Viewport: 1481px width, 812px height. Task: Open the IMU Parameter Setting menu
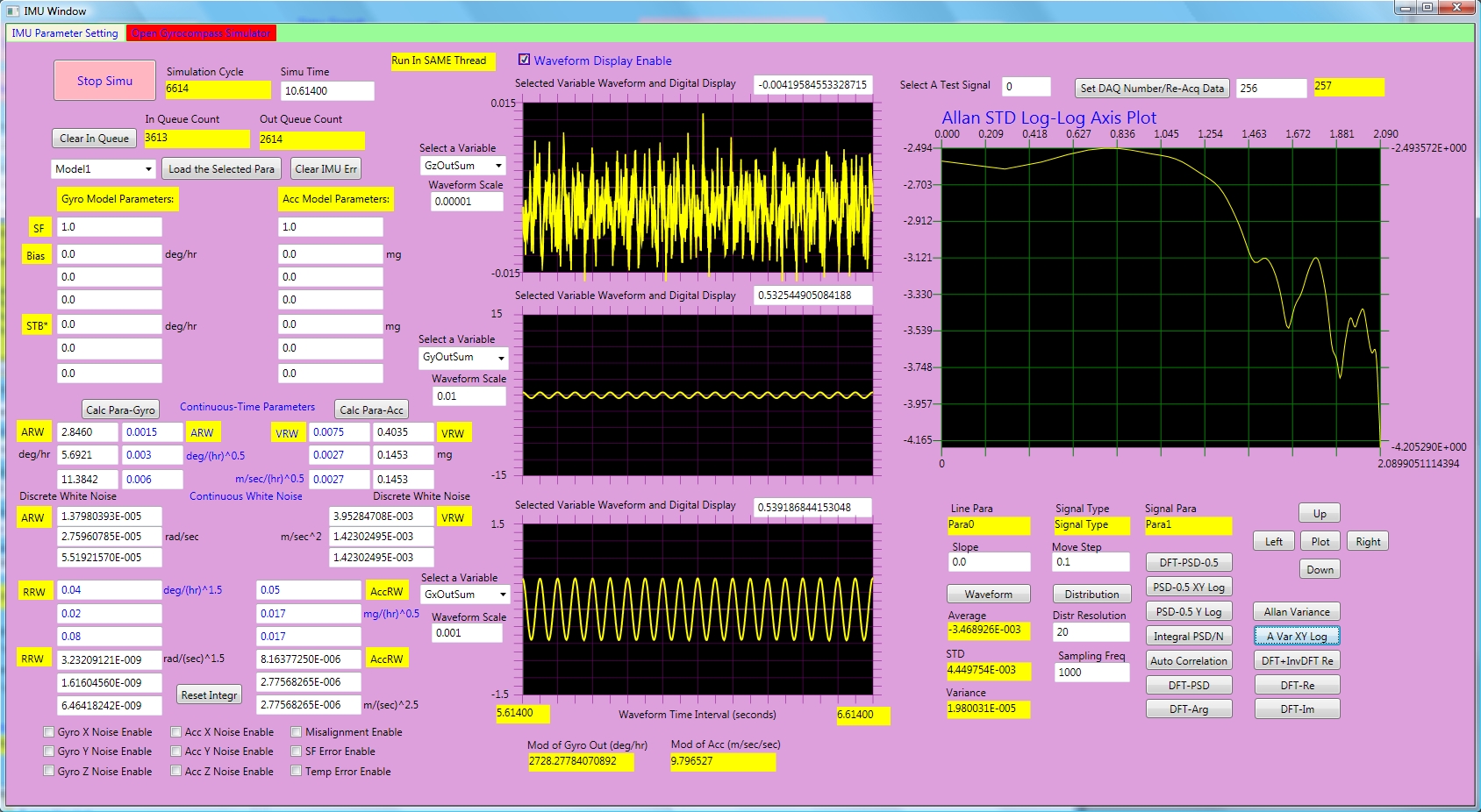(65, 33)
